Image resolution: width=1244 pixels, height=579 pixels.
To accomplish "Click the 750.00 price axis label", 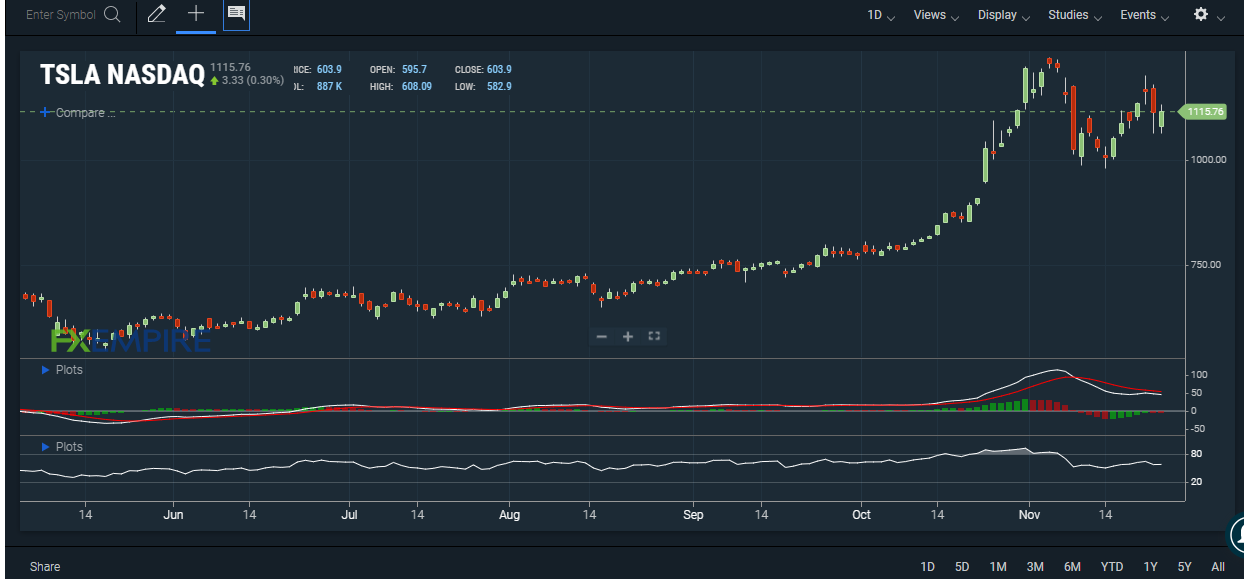I will [x=1204, y=265].
